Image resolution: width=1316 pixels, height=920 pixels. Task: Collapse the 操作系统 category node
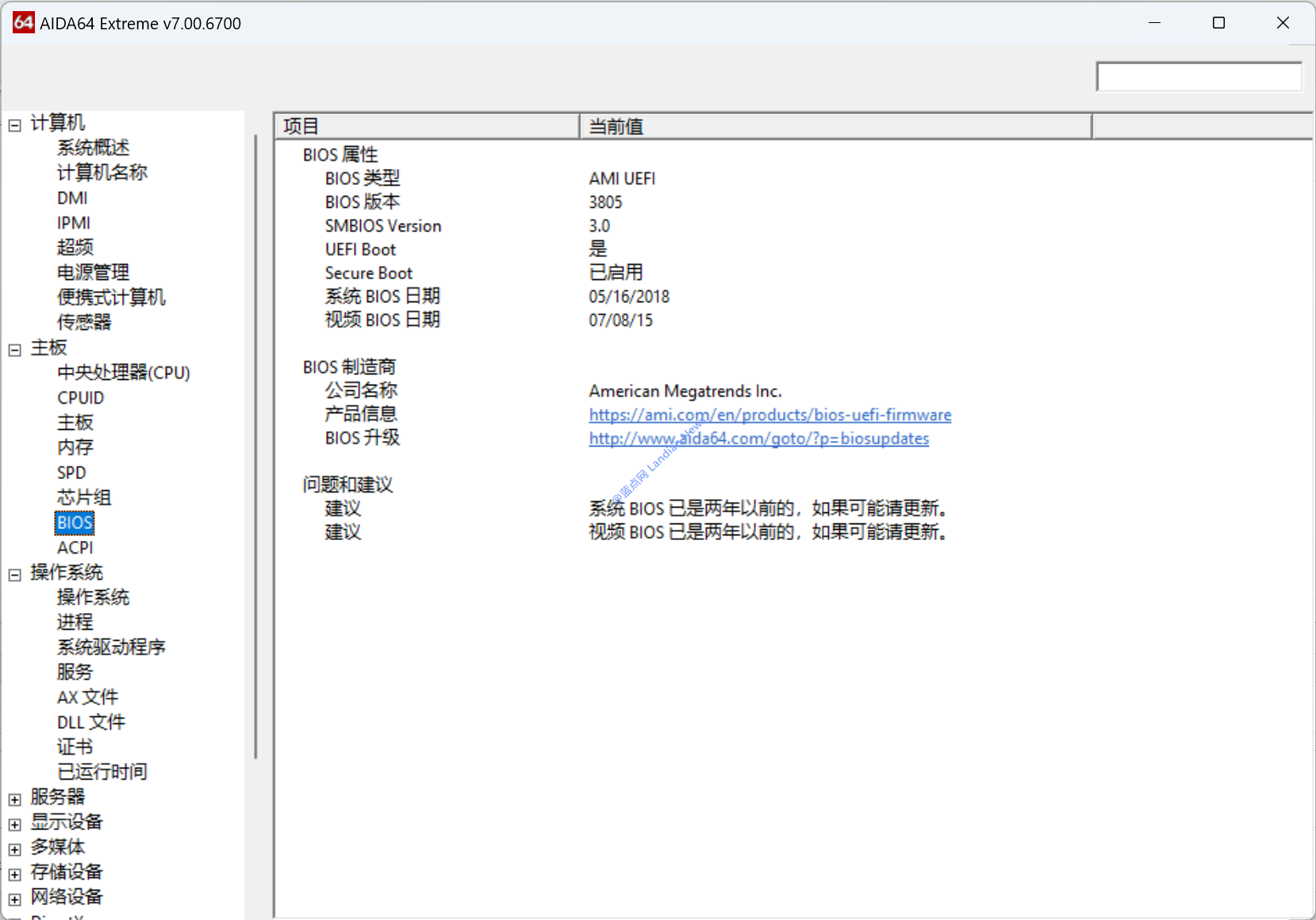click(14, 575)
